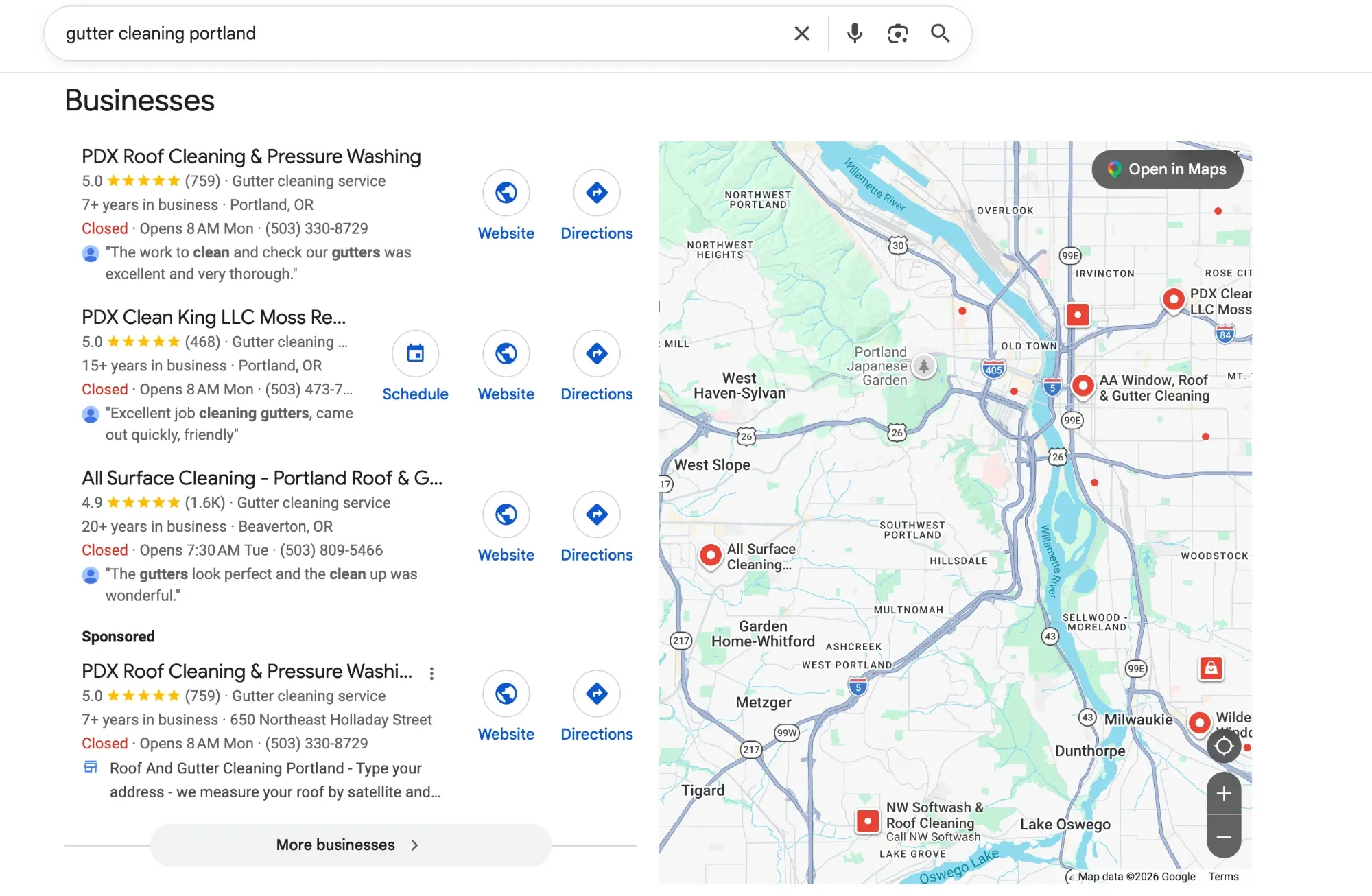Screen dimensions: 1372x896
Task: Select the NW Softwash & Roof Cleaning square pin
Action: (x=868, y=821)
